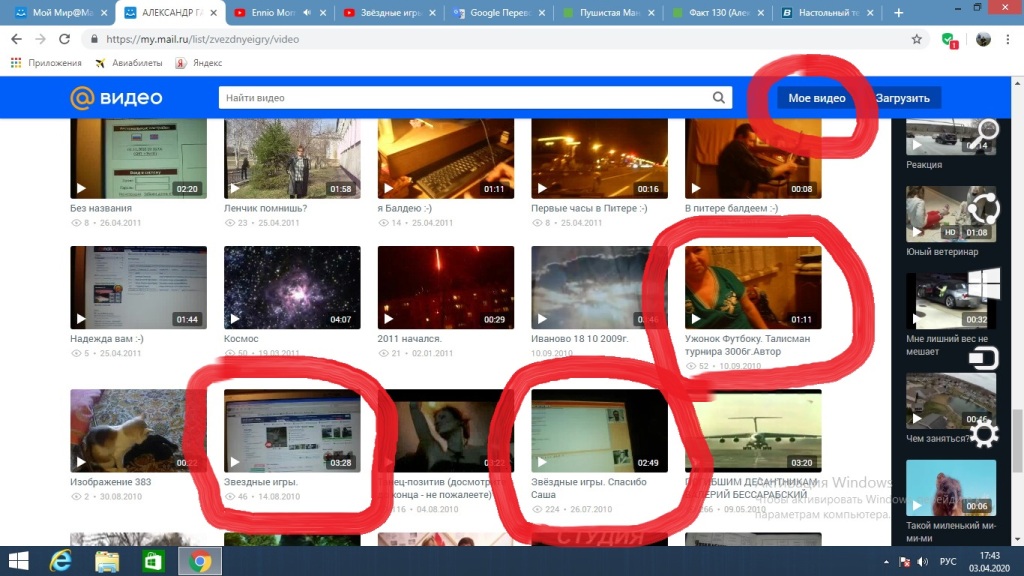Open the volume icon in system tray
This screenshot has width=1024, height=576.
pyautogui.click(x=923, y=562)
